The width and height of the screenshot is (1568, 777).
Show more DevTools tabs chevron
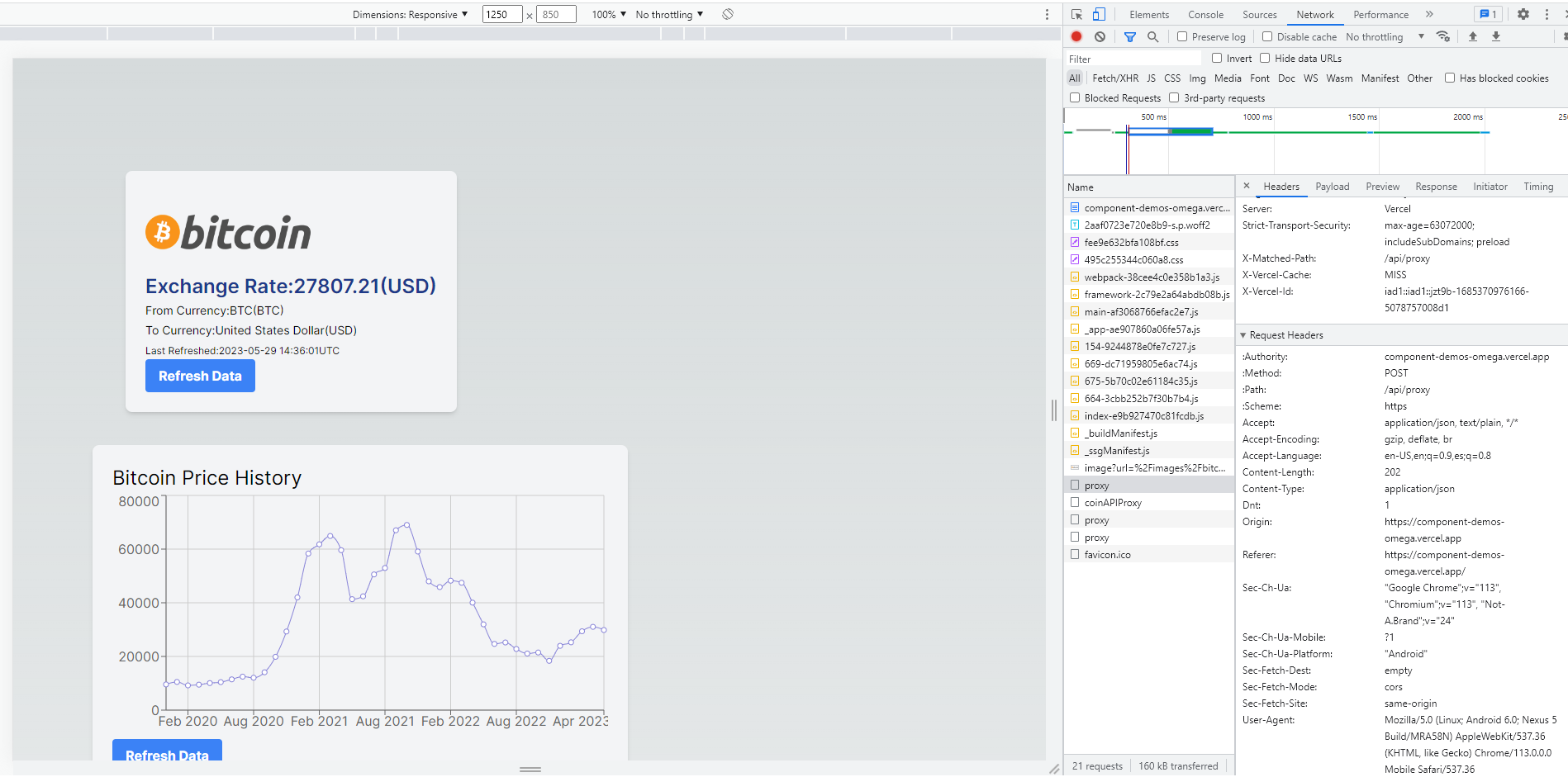[1429, 14]
